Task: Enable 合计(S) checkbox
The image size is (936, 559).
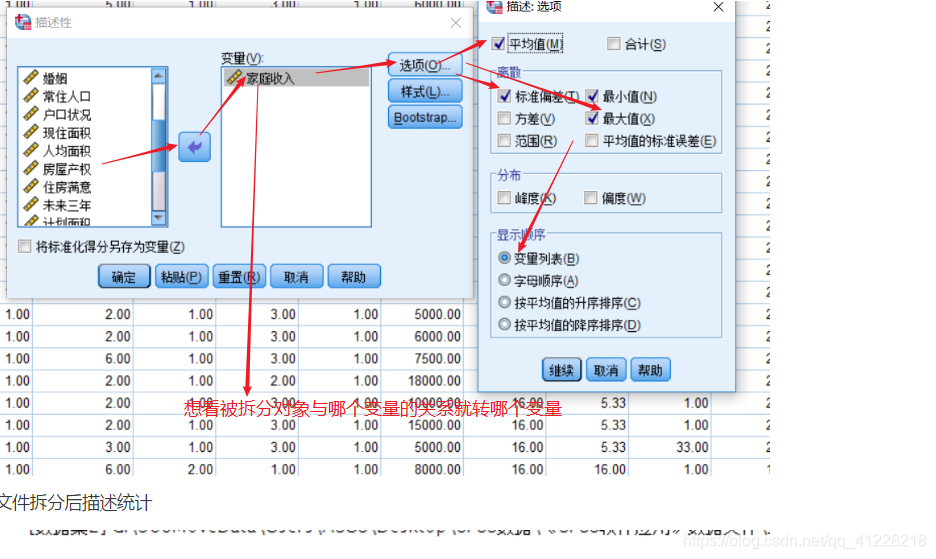Action: pyautogui.click(x=613, y=44)
